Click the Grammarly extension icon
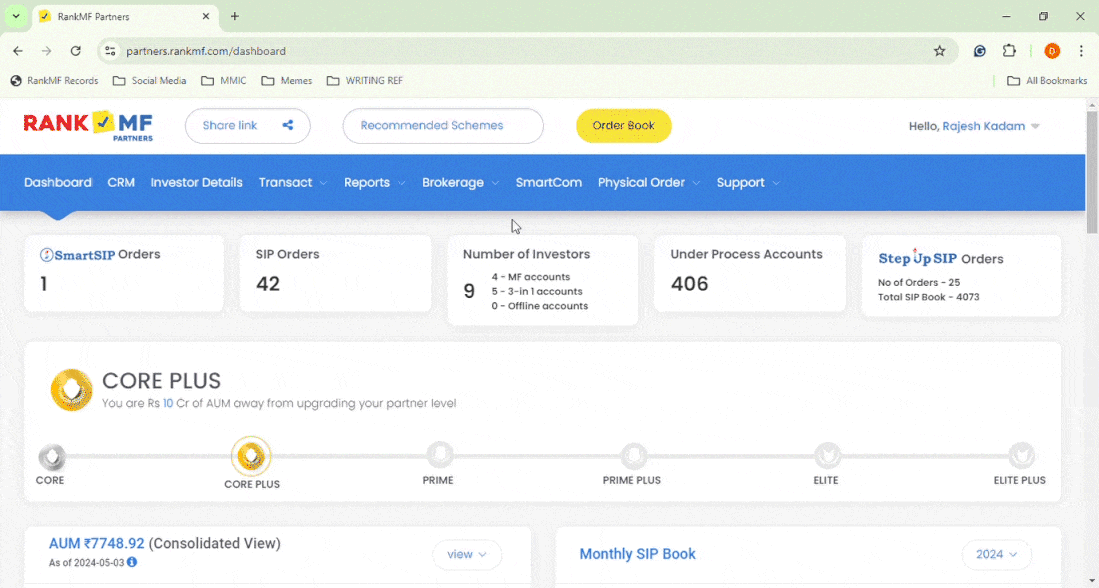This screenshot has height=588, width=1099. [x=980, y=51]
